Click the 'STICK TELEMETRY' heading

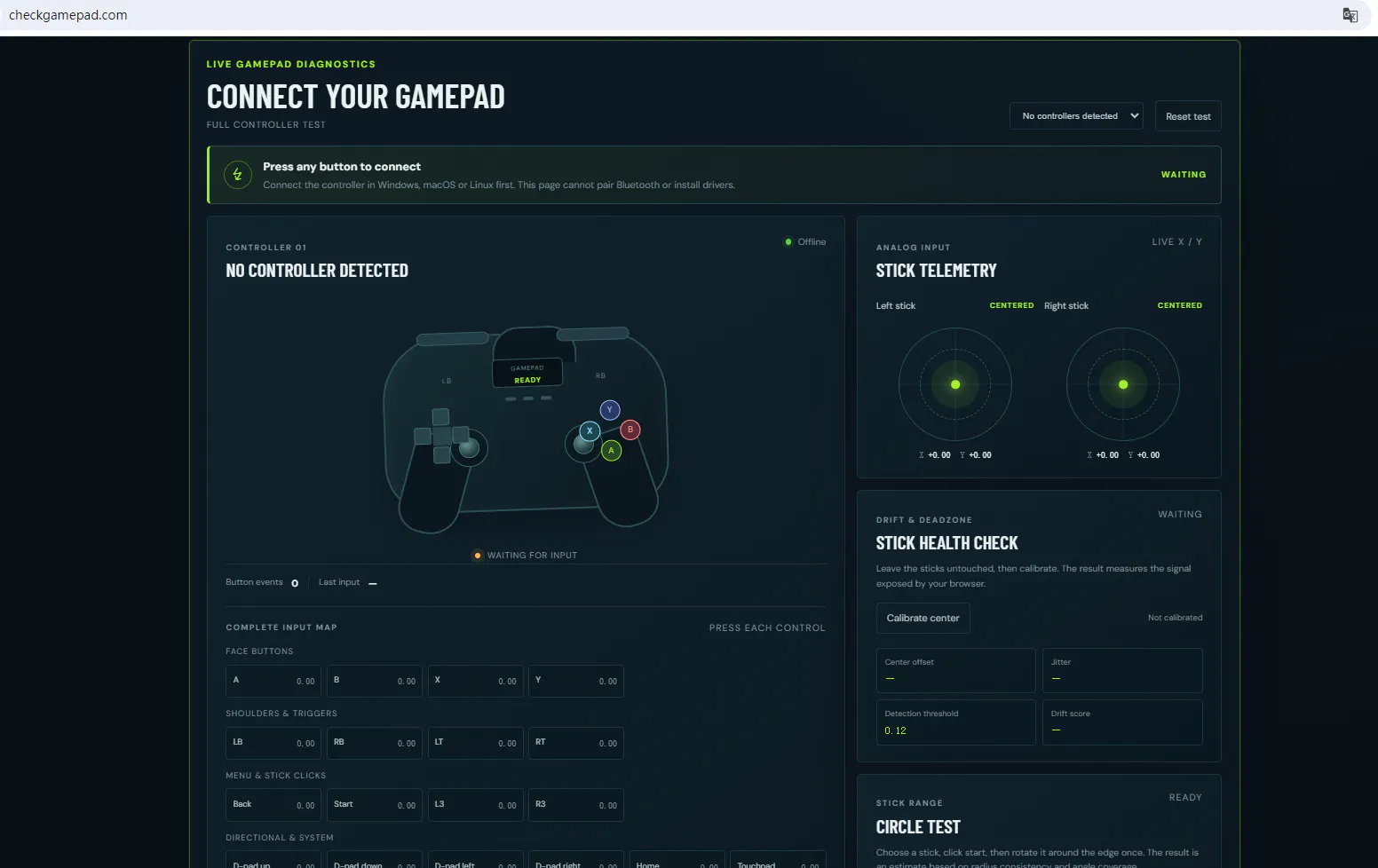pyautogui.click(x=936, y=271)
